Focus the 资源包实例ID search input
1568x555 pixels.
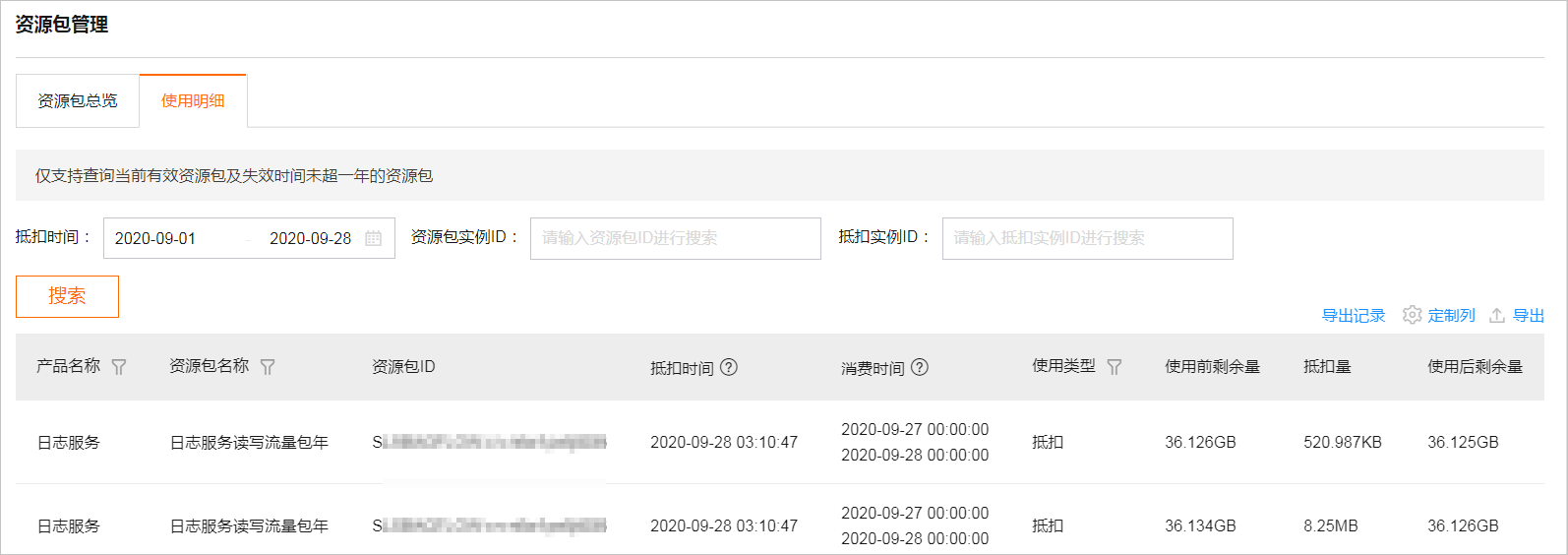point(676,238)
